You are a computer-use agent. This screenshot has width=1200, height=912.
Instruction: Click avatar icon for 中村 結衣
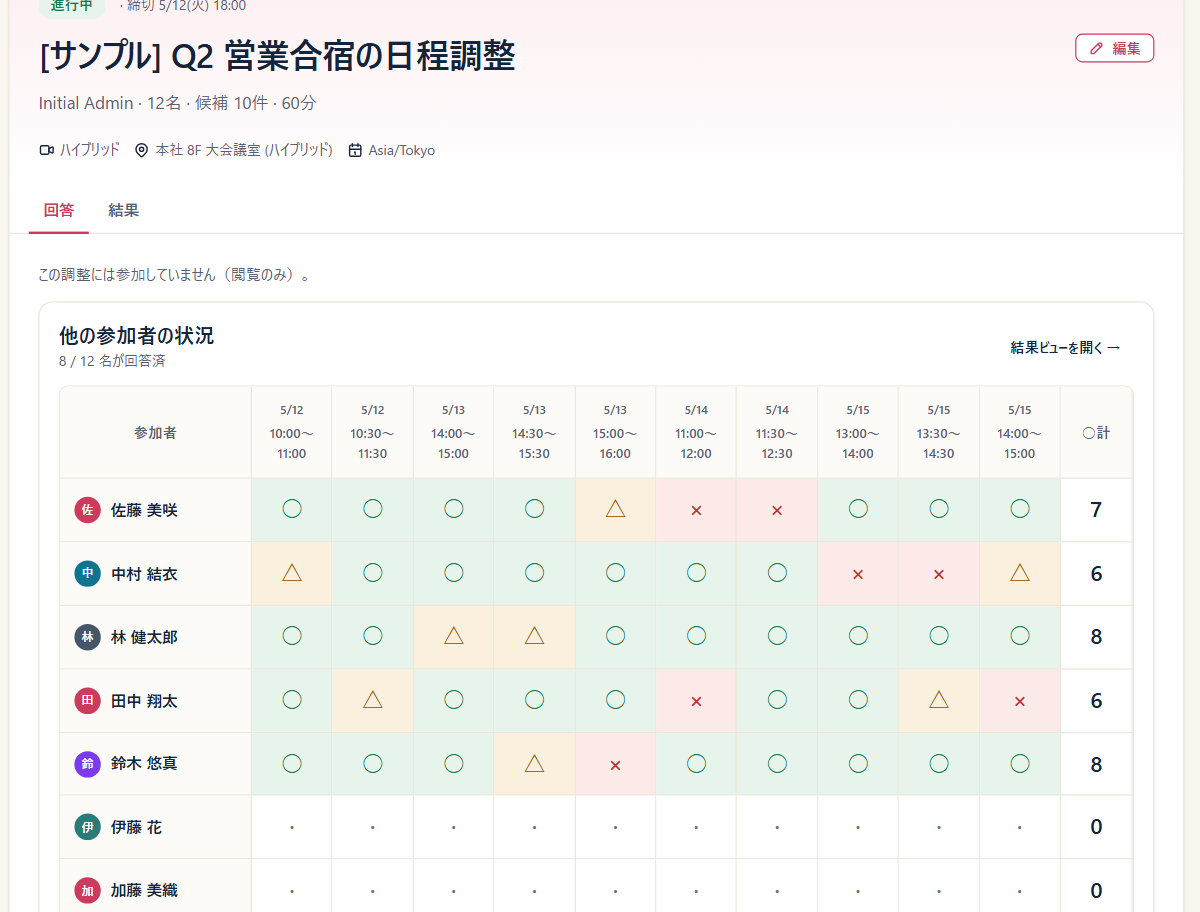(88, 573)
